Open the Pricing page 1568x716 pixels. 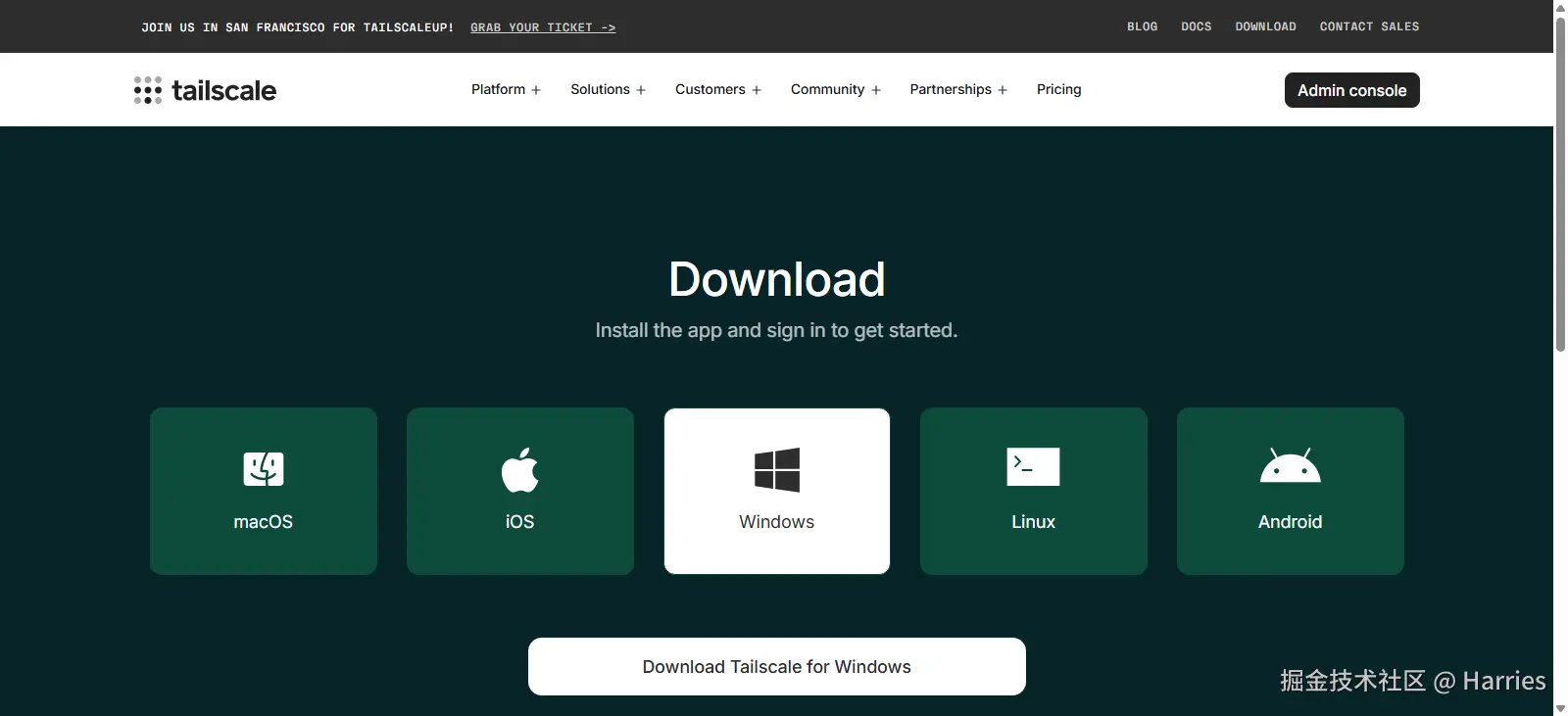point(1059,89)
